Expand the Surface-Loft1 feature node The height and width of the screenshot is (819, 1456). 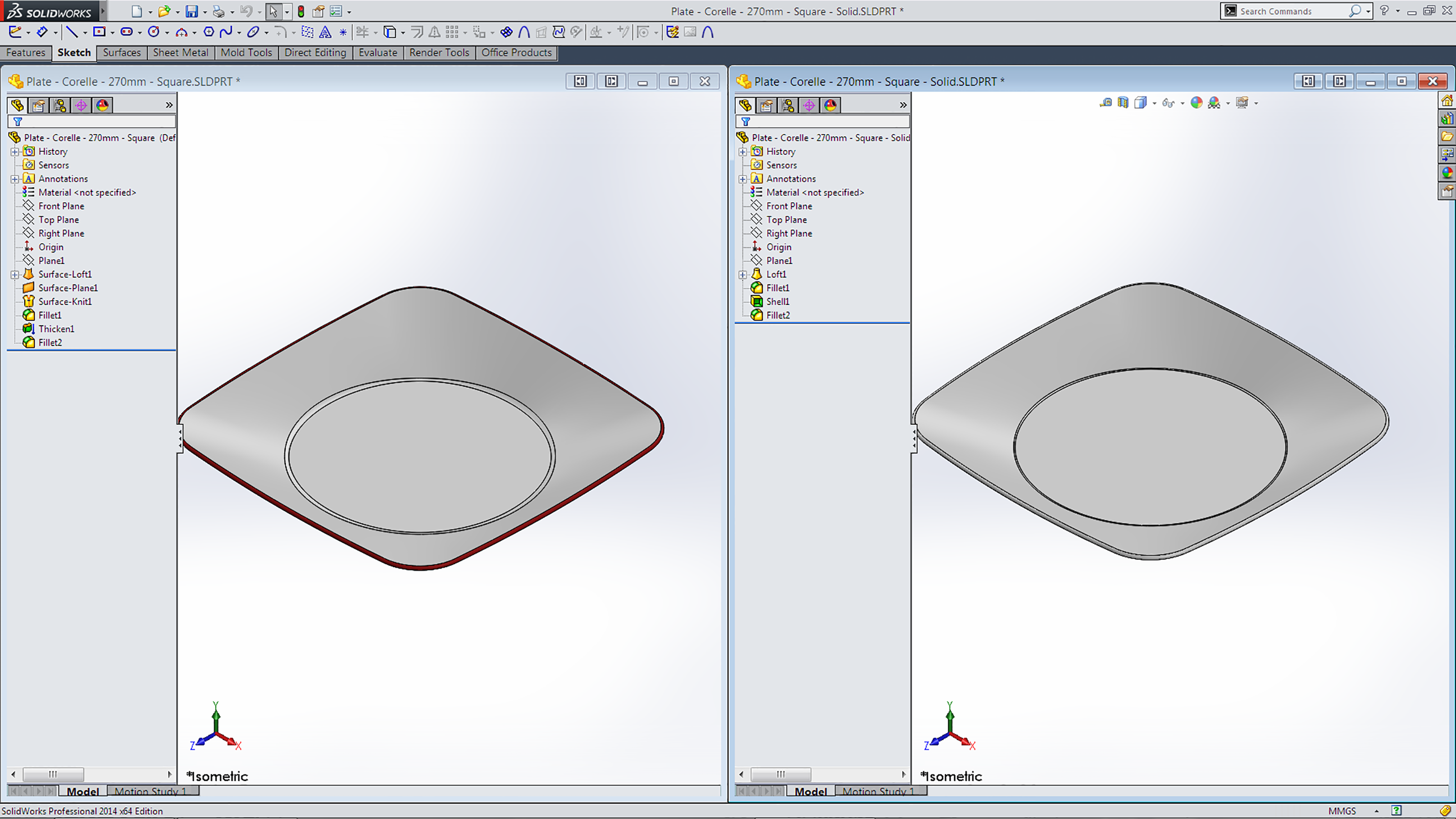coord(15,275)
